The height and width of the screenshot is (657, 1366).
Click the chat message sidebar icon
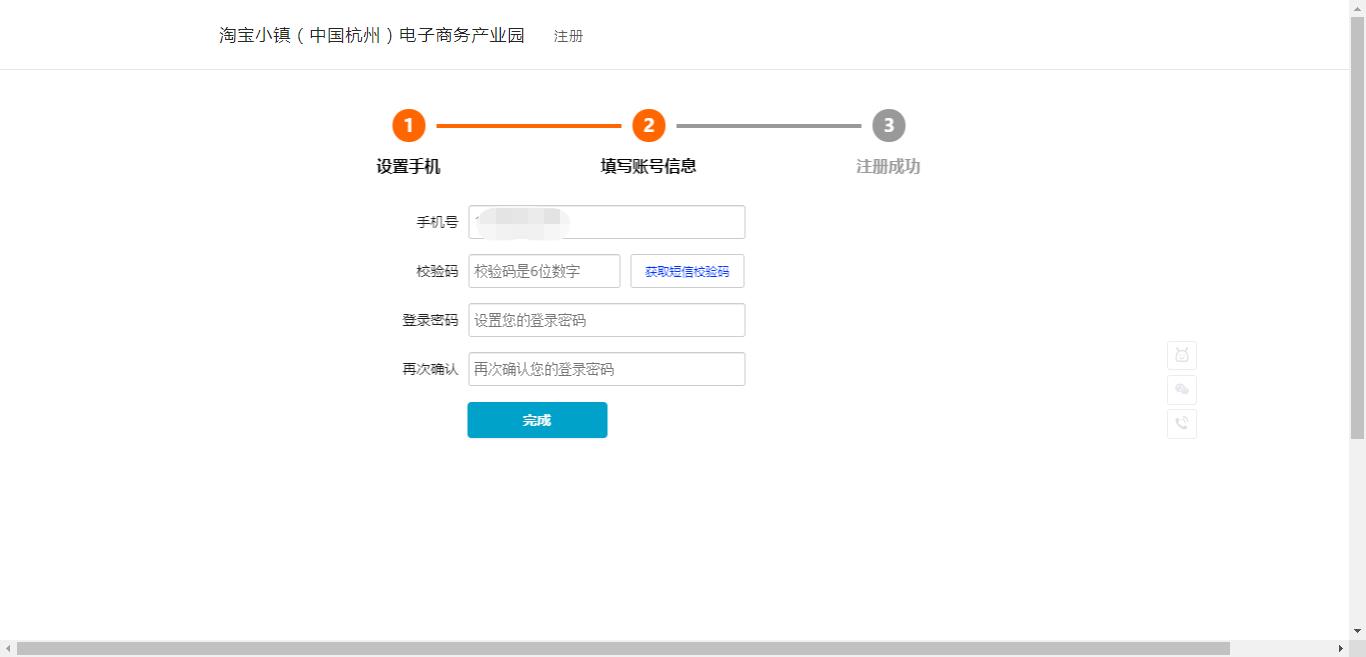[1181, 390]
